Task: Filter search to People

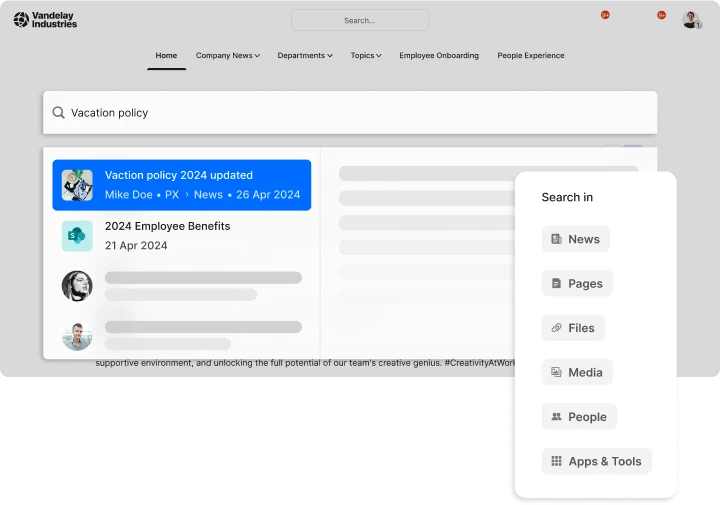Action: click(x=579, y=417)
